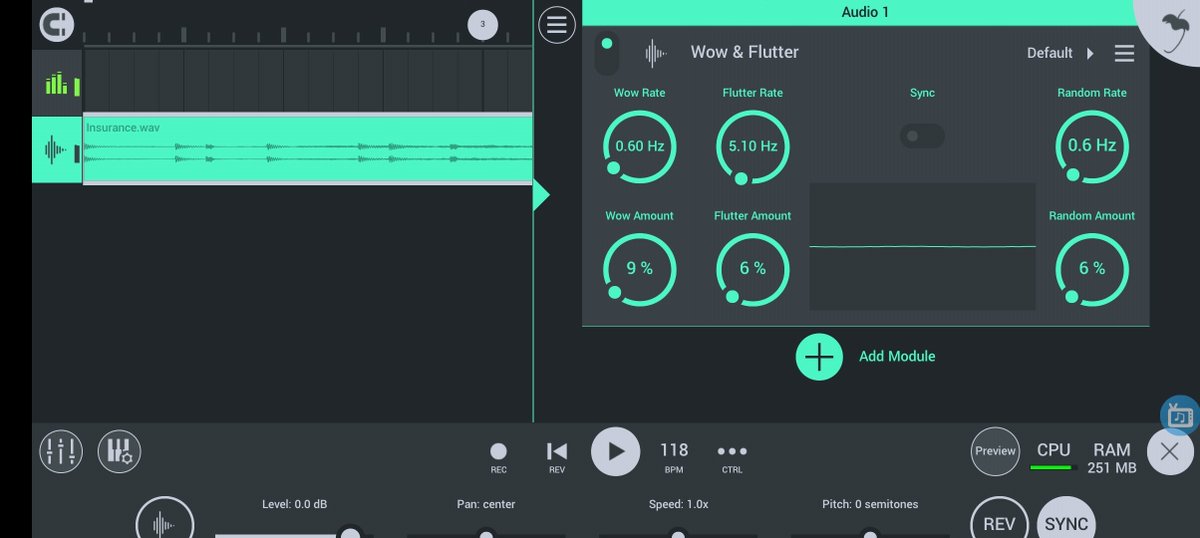The image size is (1200, 538).
Task: Click the Speed: 1.0x label
Action: (678, 504)
